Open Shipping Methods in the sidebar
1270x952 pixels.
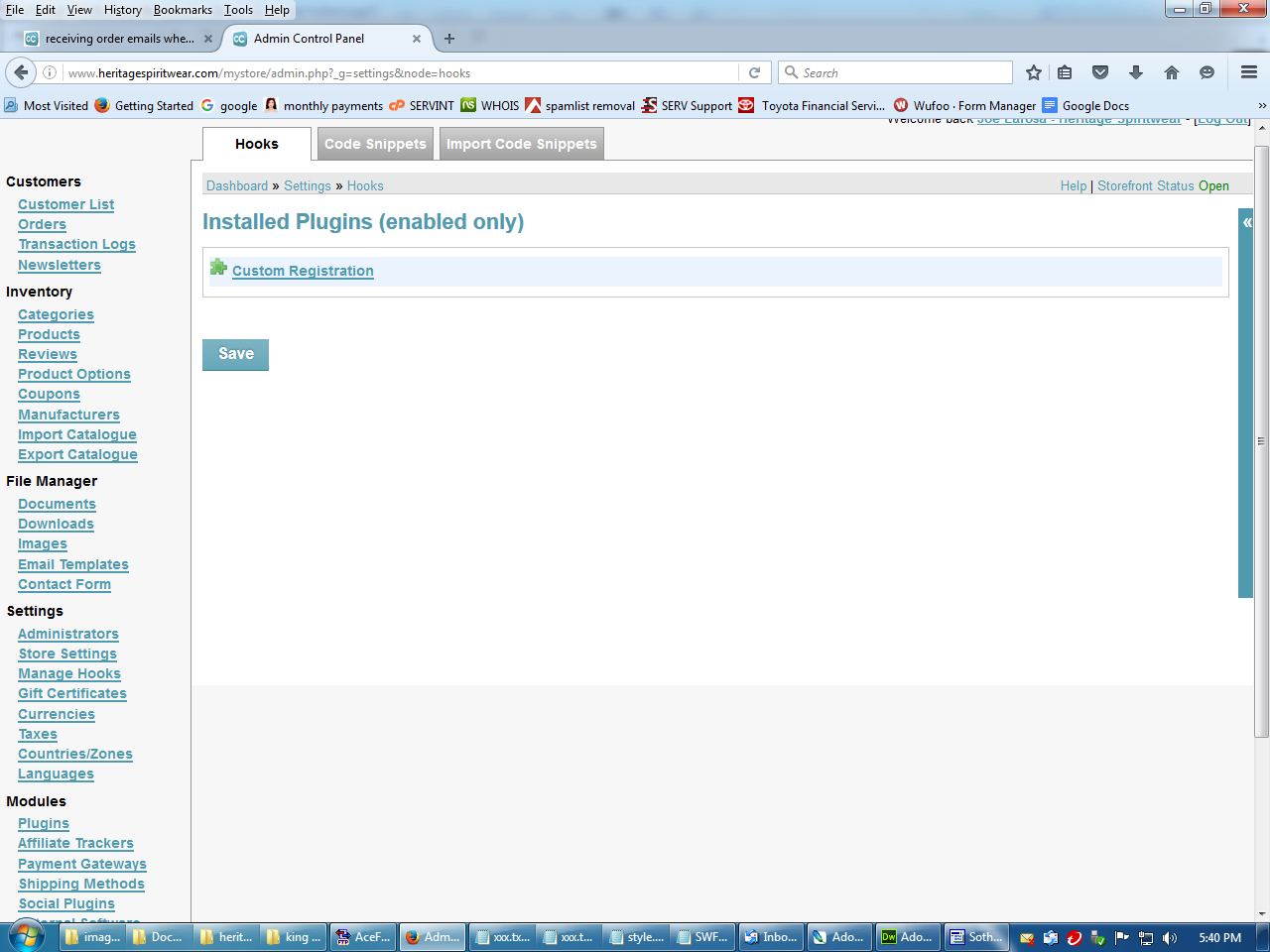click(81, 884)
